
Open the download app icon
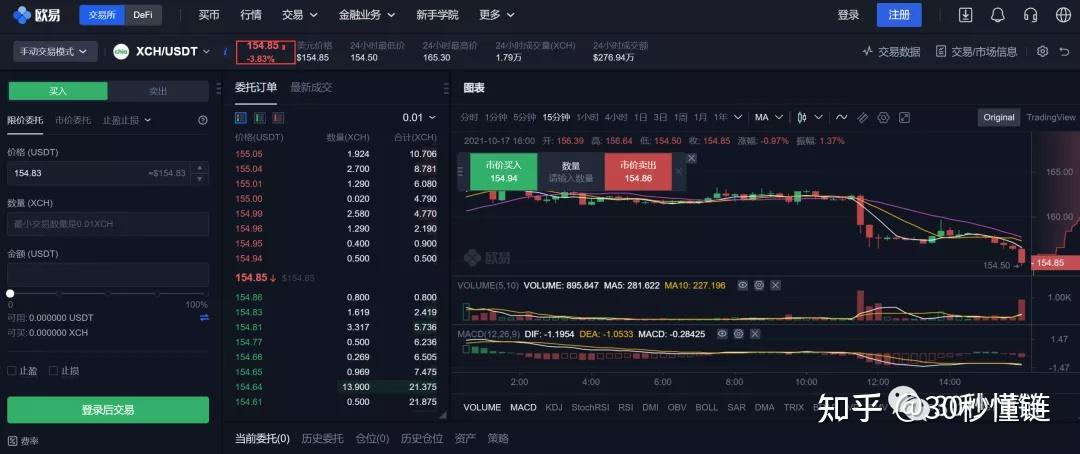point(965,14)
